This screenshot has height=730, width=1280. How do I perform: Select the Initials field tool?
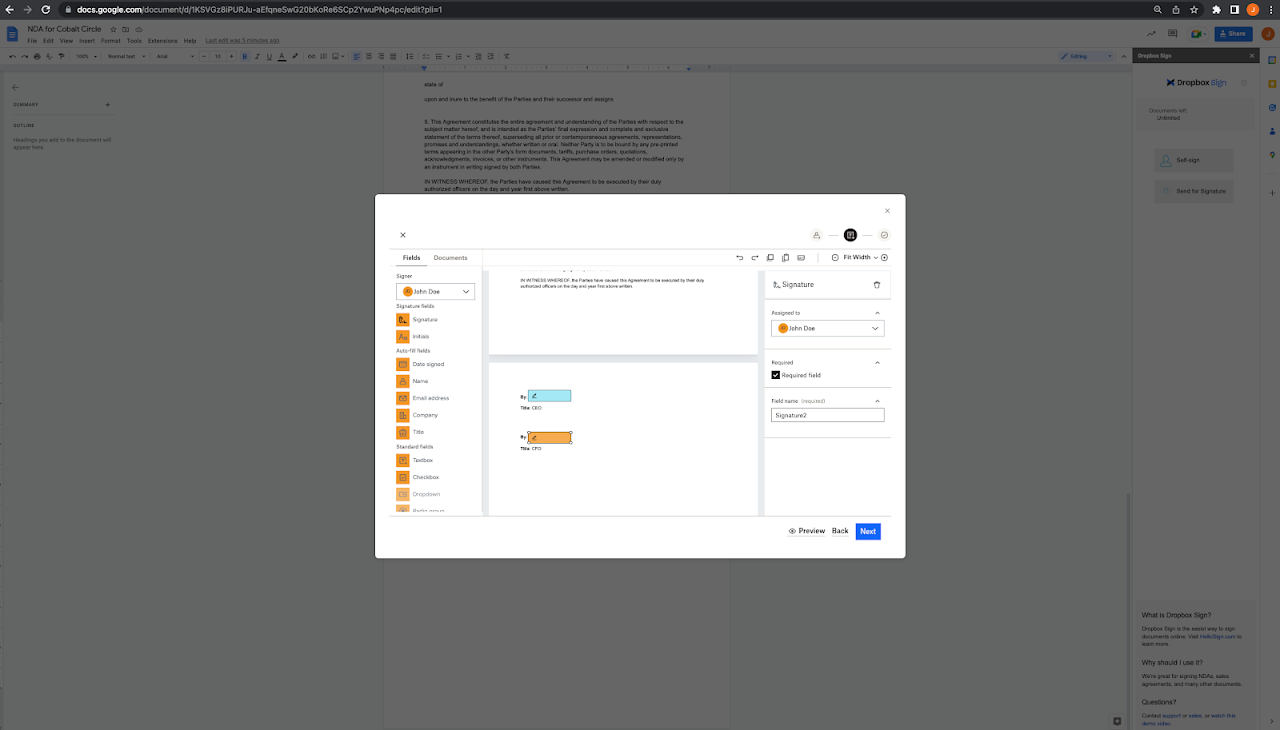point(422,336)
